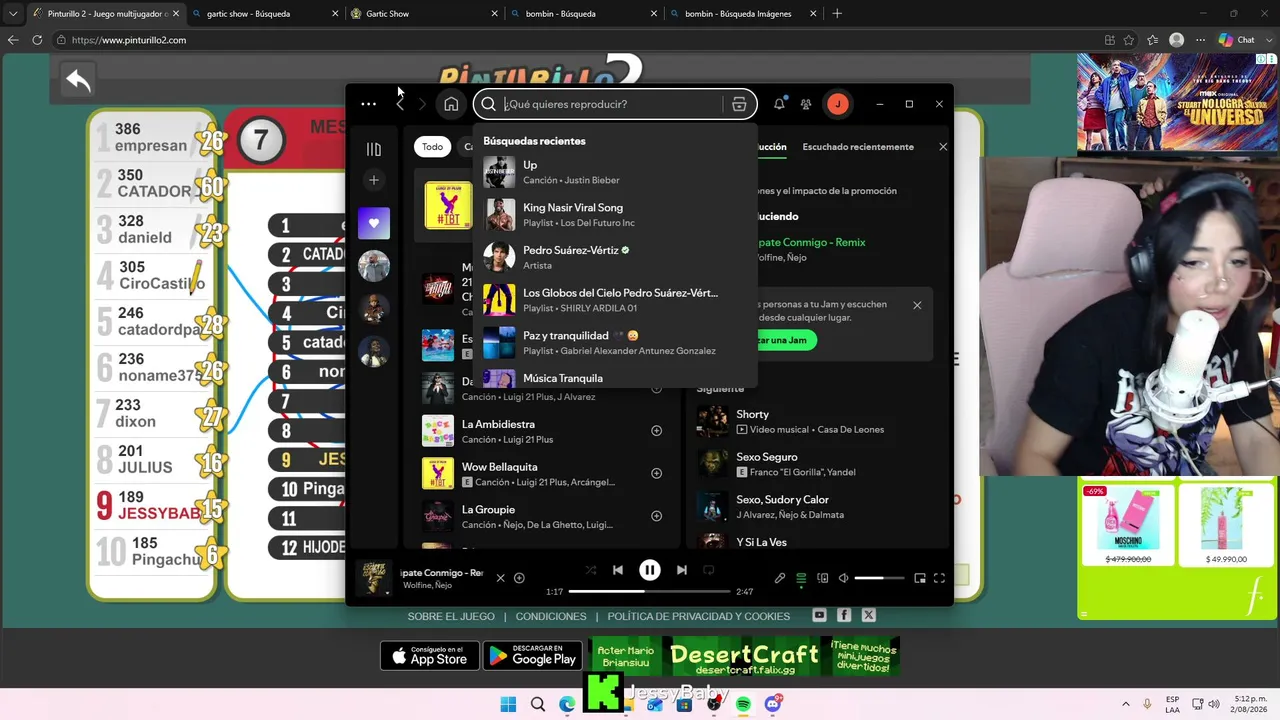Open Spotify from the taskbar
Screen dimensions: 1280x720
click(x=743, y=704)
